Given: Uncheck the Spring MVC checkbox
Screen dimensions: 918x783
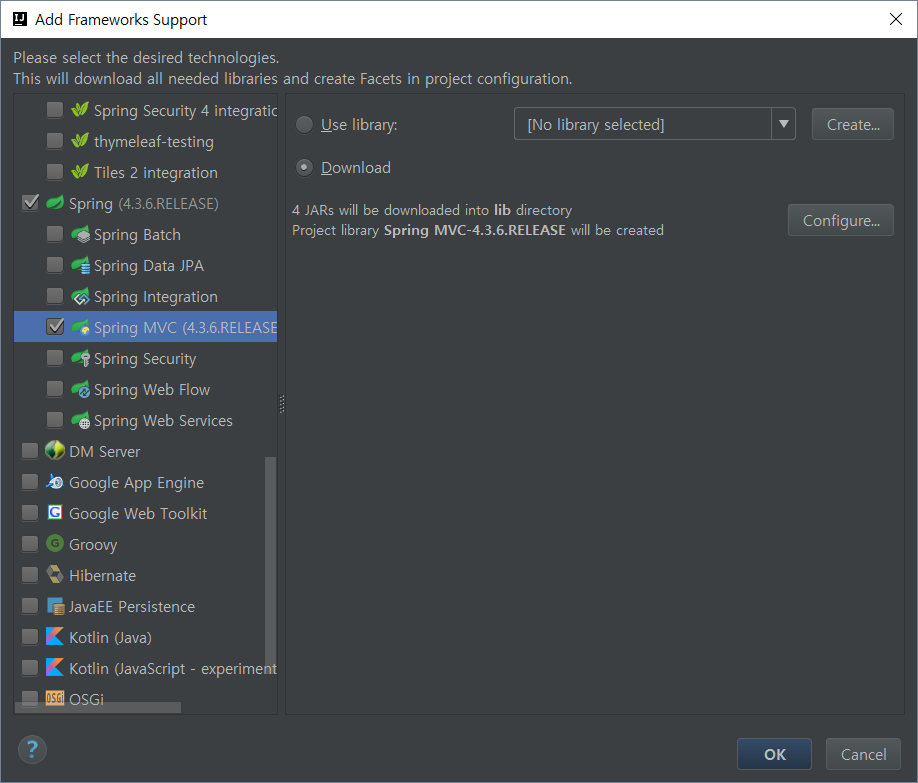Looking at the screenshot, I should tap(55, 327).
